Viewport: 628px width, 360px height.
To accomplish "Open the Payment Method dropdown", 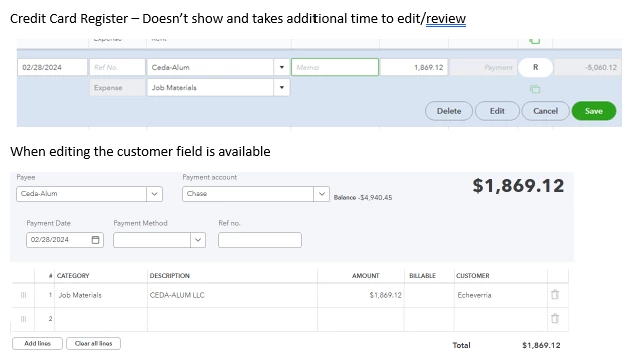I will pyautogui.click(x=198, y=240).
